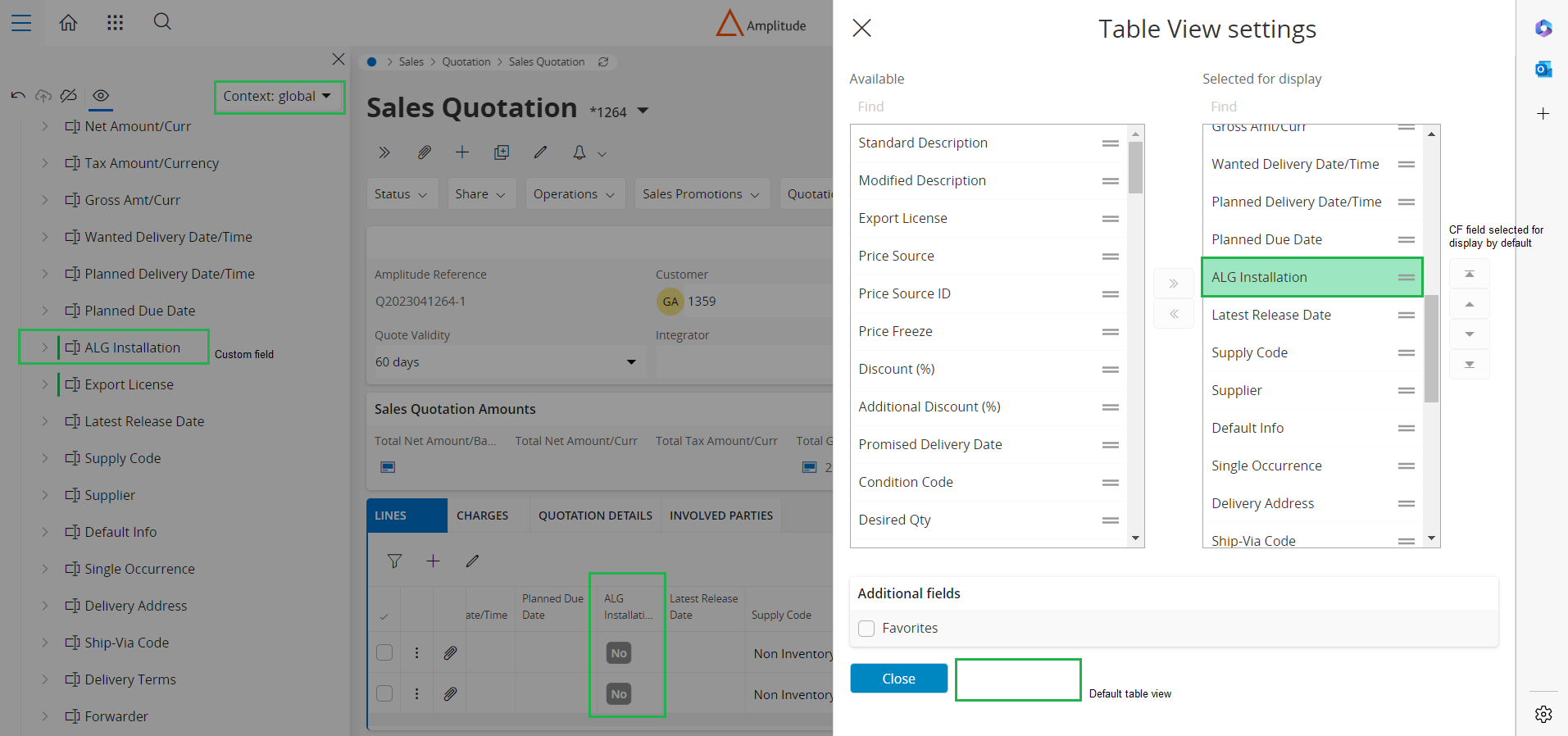Add a new line with plus icon
1568x736 pixels.
click(x=434, y=561)
